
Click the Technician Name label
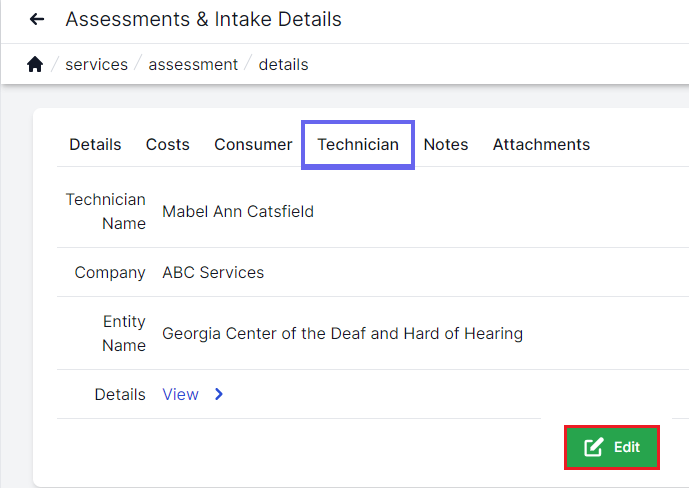(x=105, y=211)
